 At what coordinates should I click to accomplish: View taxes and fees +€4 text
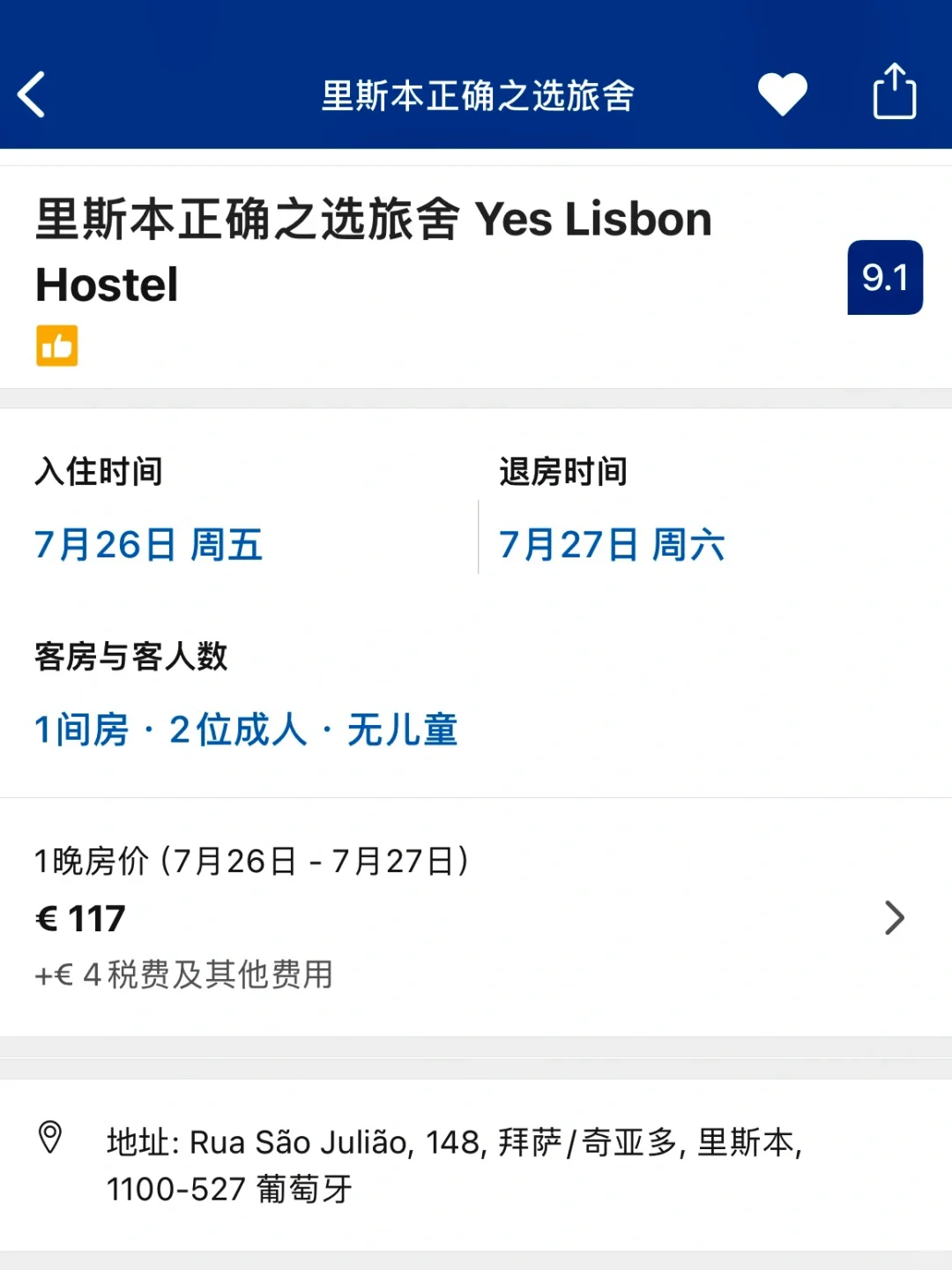pos(183,975)
